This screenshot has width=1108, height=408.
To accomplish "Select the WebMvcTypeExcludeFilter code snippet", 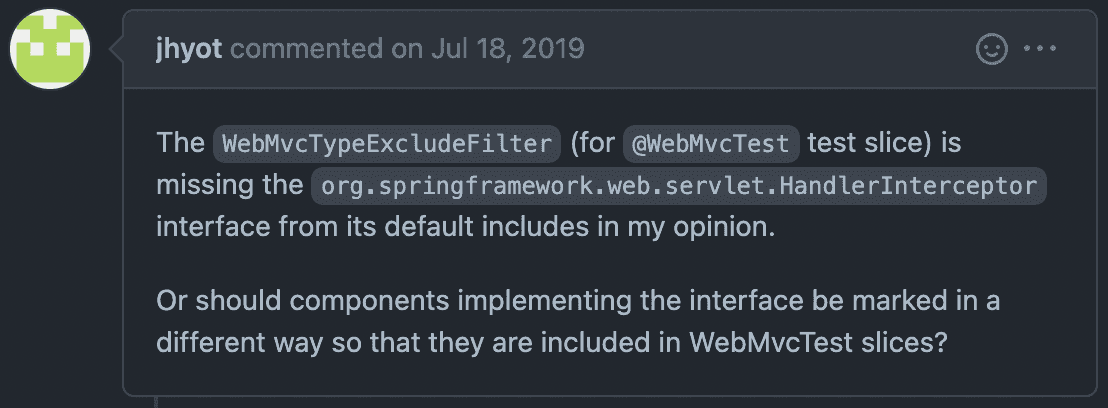I will click(387, 144).
